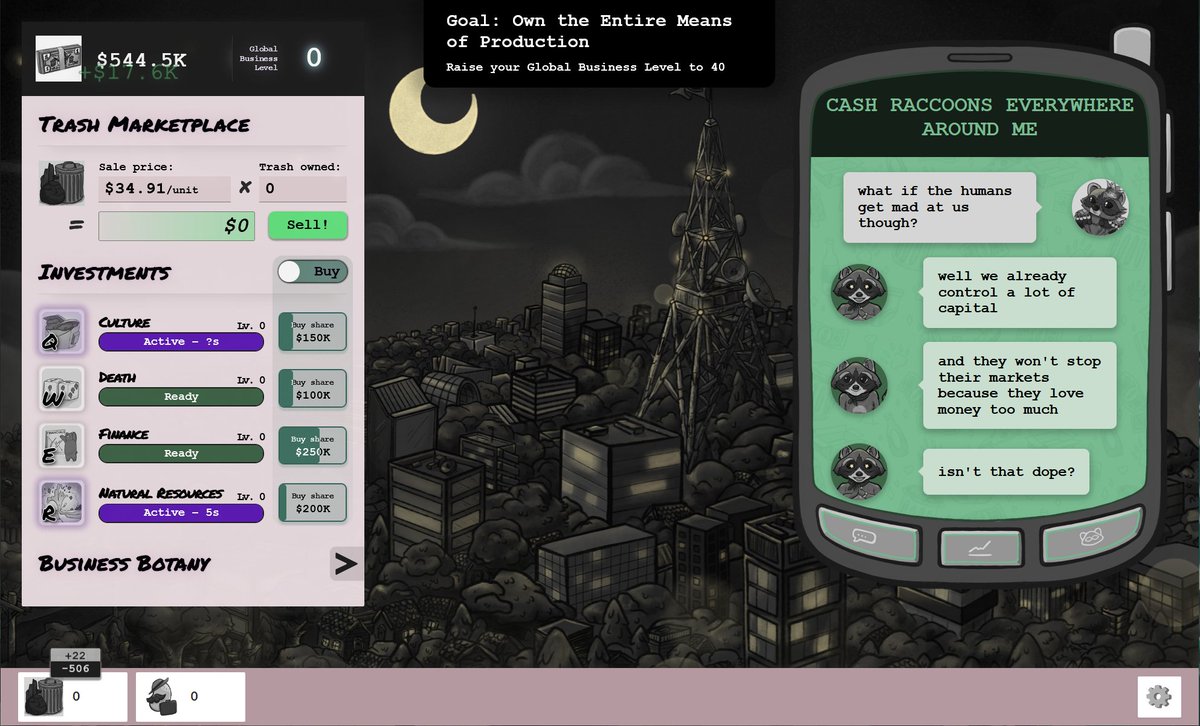Click the $544.5K cash balance

141,60
